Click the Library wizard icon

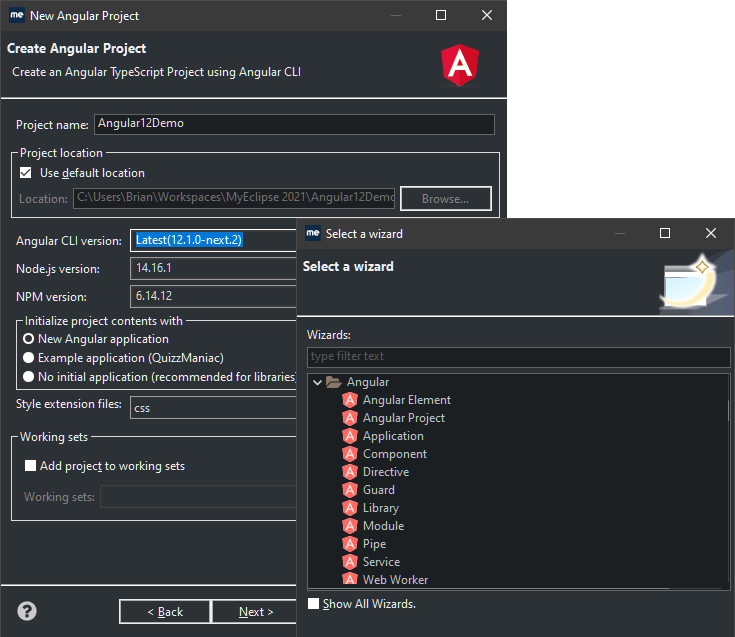coord(350,508)
